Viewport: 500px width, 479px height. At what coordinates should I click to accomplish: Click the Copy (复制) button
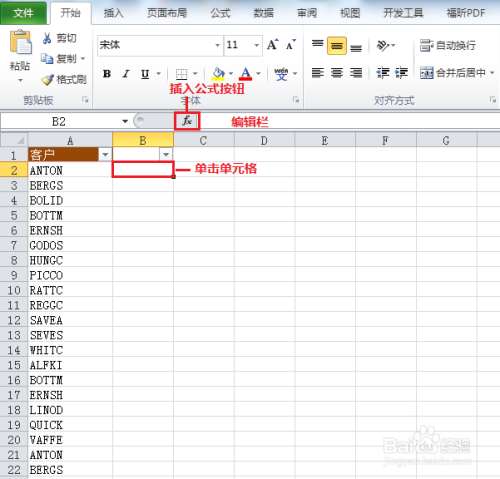point(59,59)
